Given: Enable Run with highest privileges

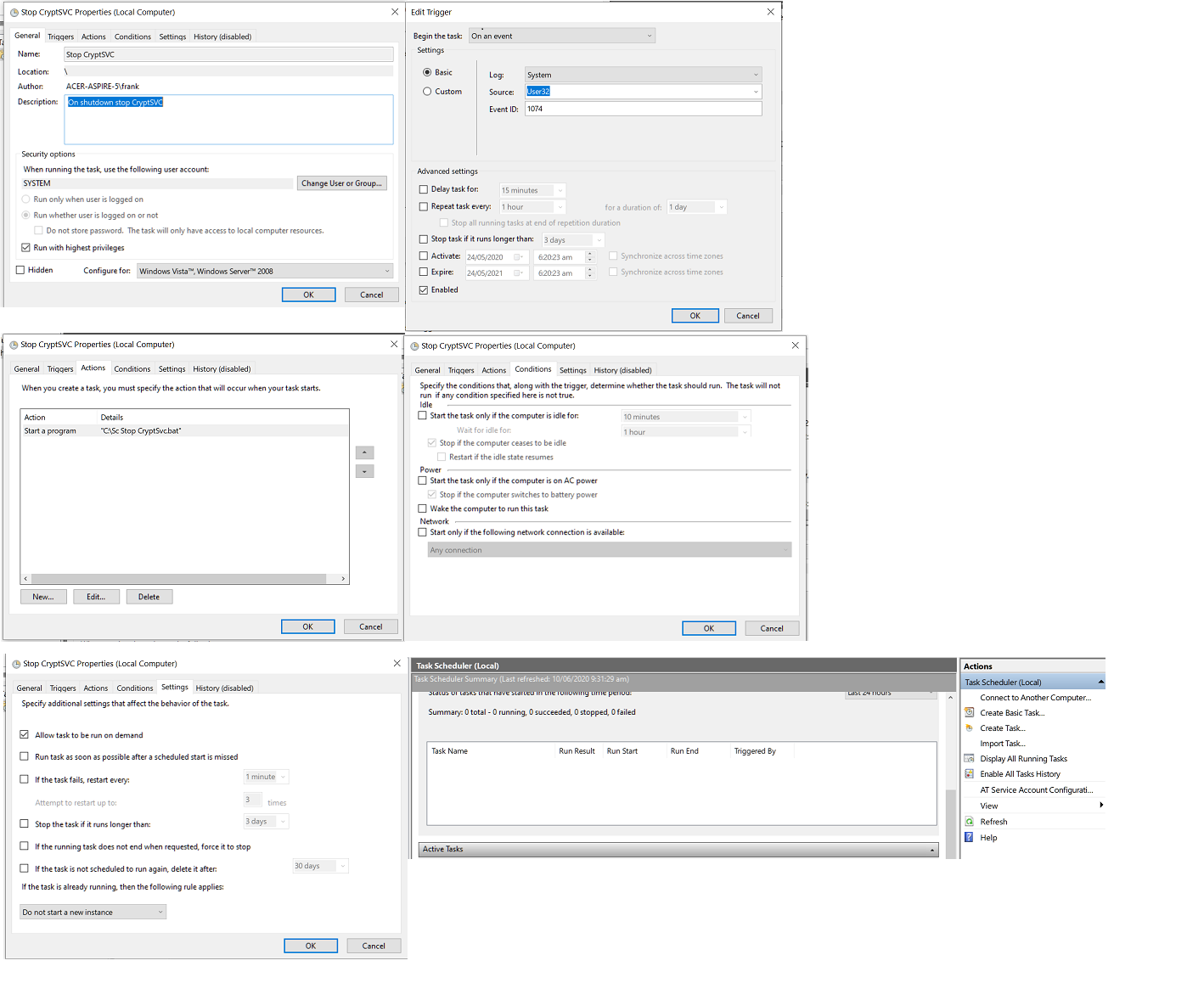Looking at the screenshot, I should 25,248.
